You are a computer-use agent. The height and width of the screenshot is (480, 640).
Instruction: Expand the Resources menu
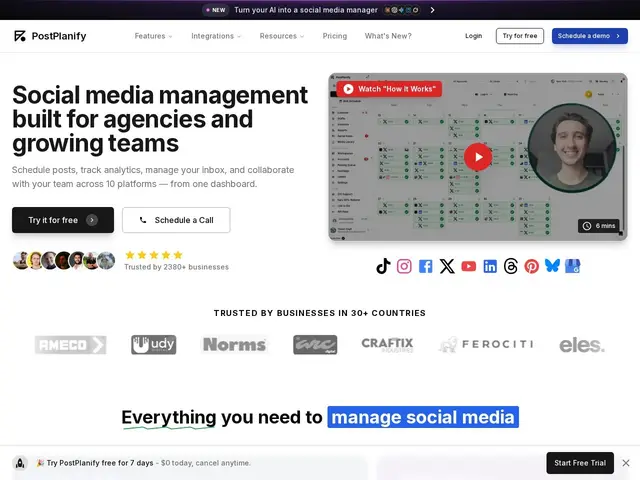point(282,36)
